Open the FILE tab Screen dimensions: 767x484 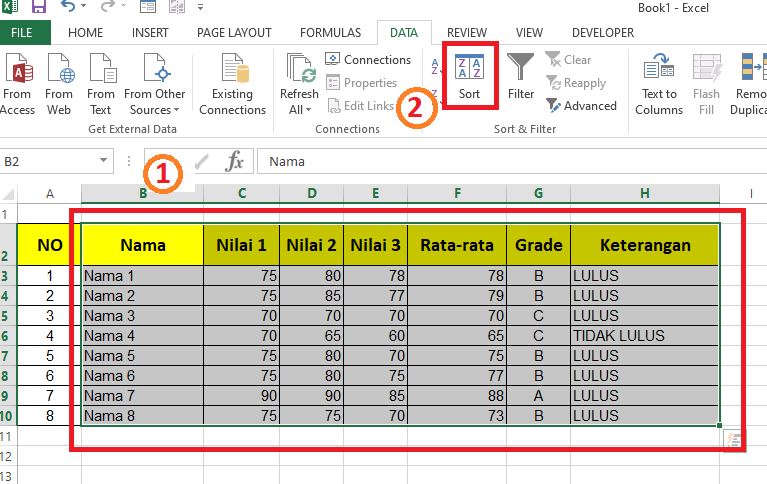pos(22,33)
